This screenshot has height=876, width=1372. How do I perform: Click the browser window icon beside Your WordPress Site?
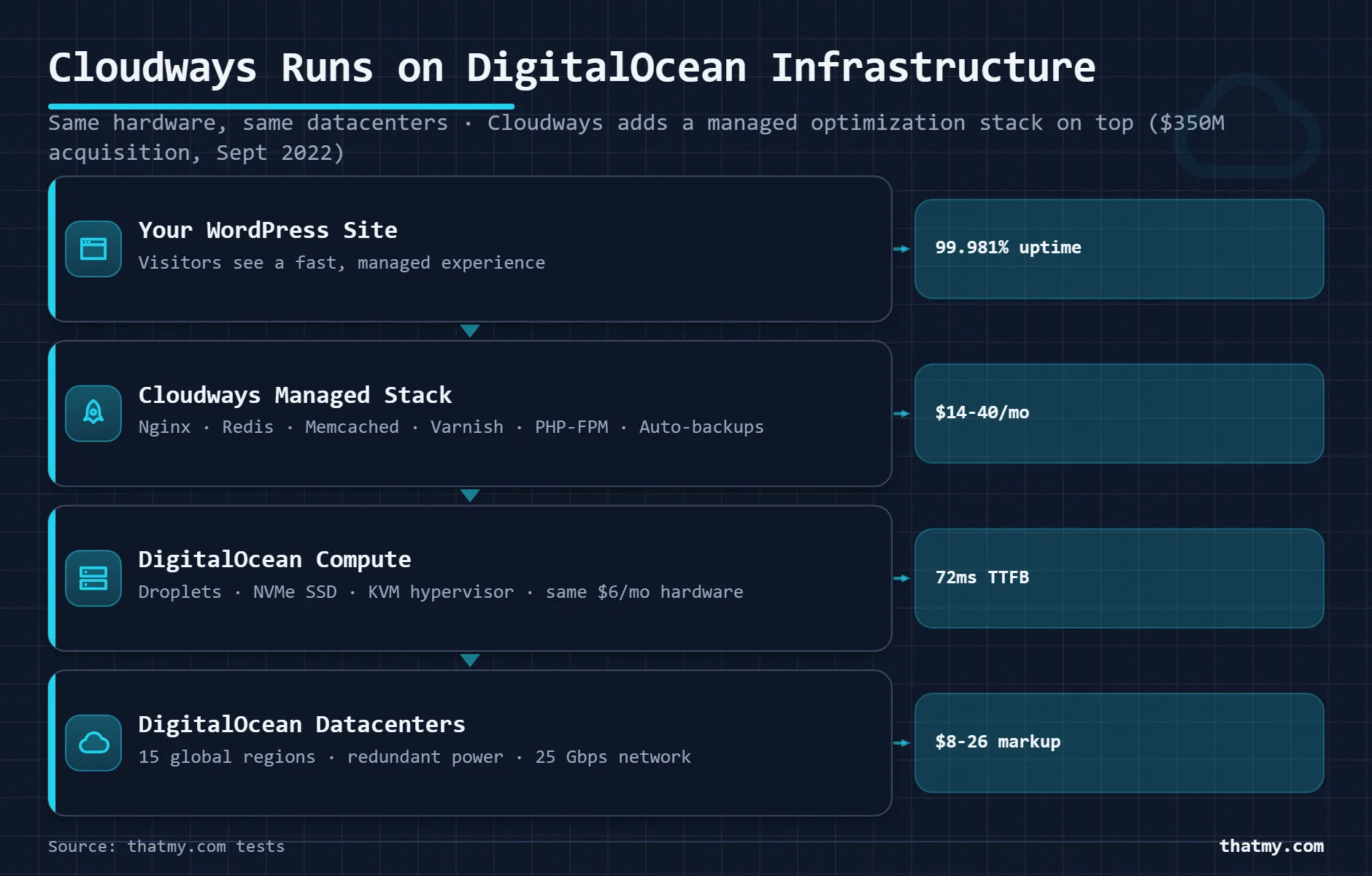(x=93, y=249)
